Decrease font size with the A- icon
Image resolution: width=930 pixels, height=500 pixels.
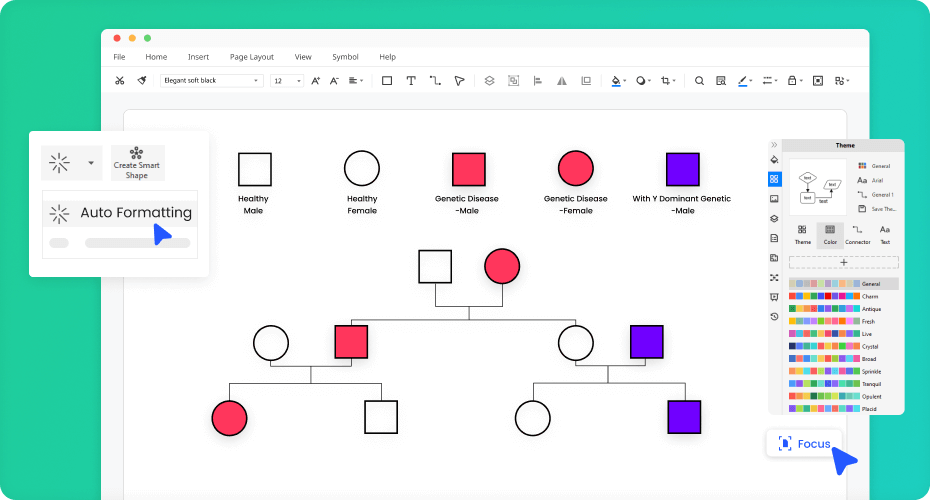(334, 81)
